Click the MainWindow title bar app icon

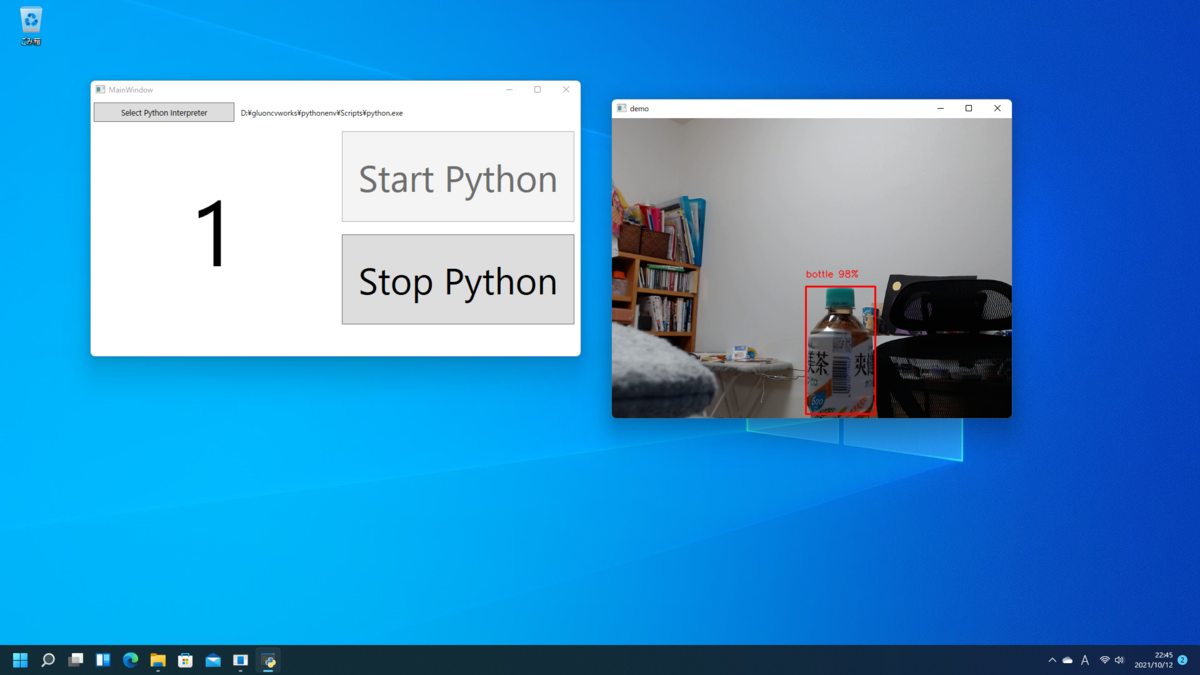pos(100,90)
